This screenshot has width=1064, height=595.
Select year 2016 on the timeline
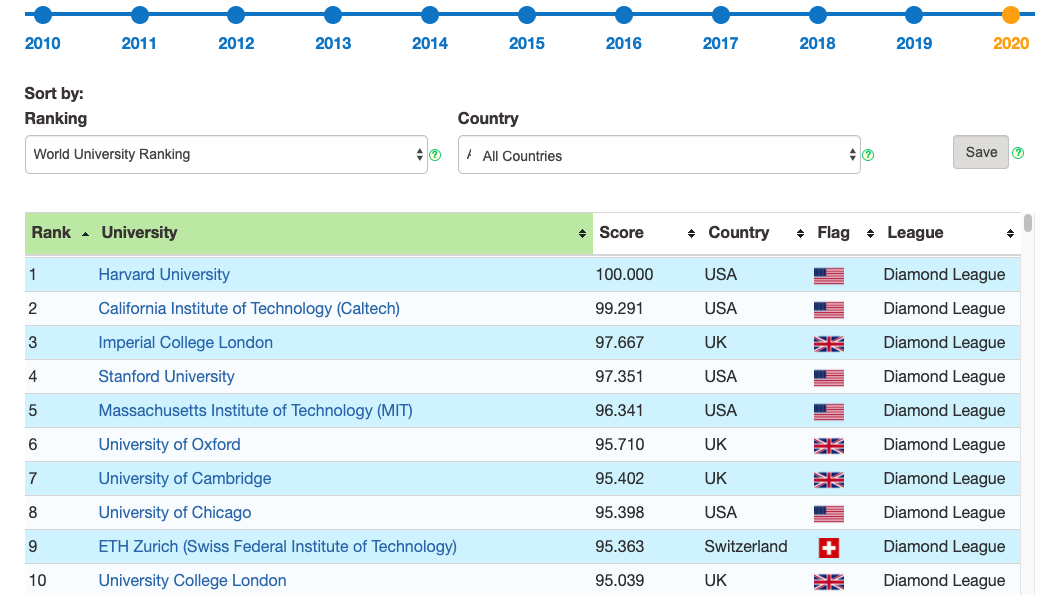point(624,15)
